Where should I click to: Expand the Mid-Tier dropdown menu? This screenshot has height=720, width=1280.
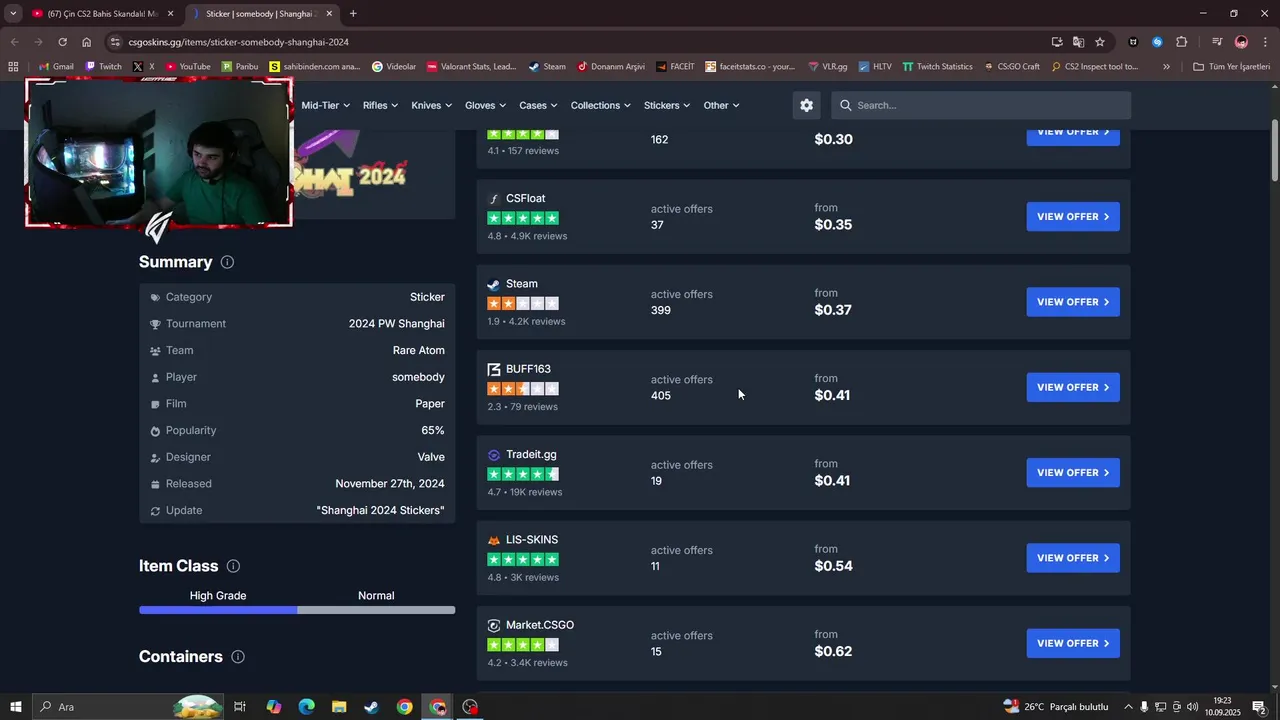[325, 105]
